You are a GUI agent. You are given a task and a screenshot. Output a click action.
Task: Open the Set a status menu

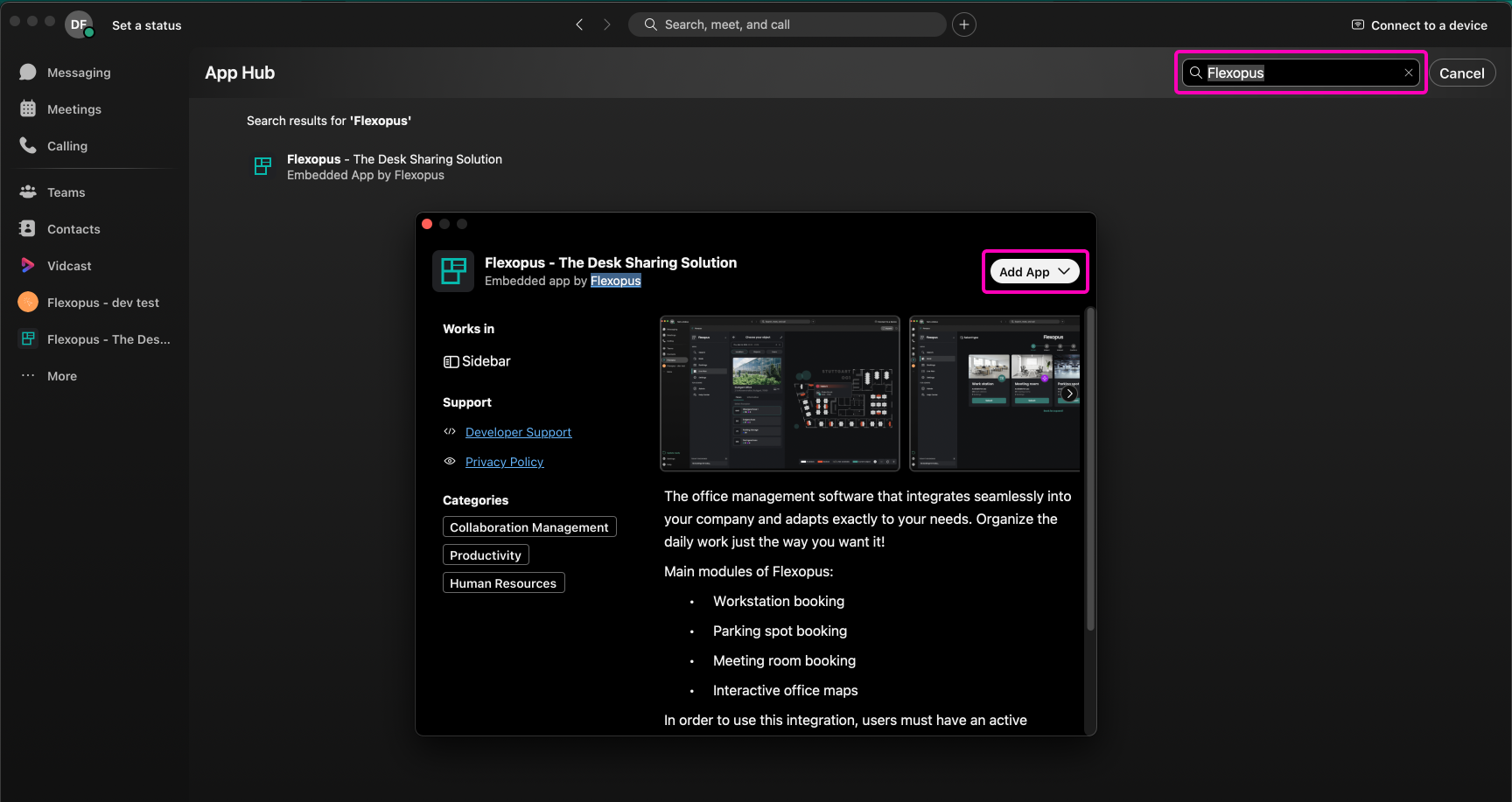[146, 25]
